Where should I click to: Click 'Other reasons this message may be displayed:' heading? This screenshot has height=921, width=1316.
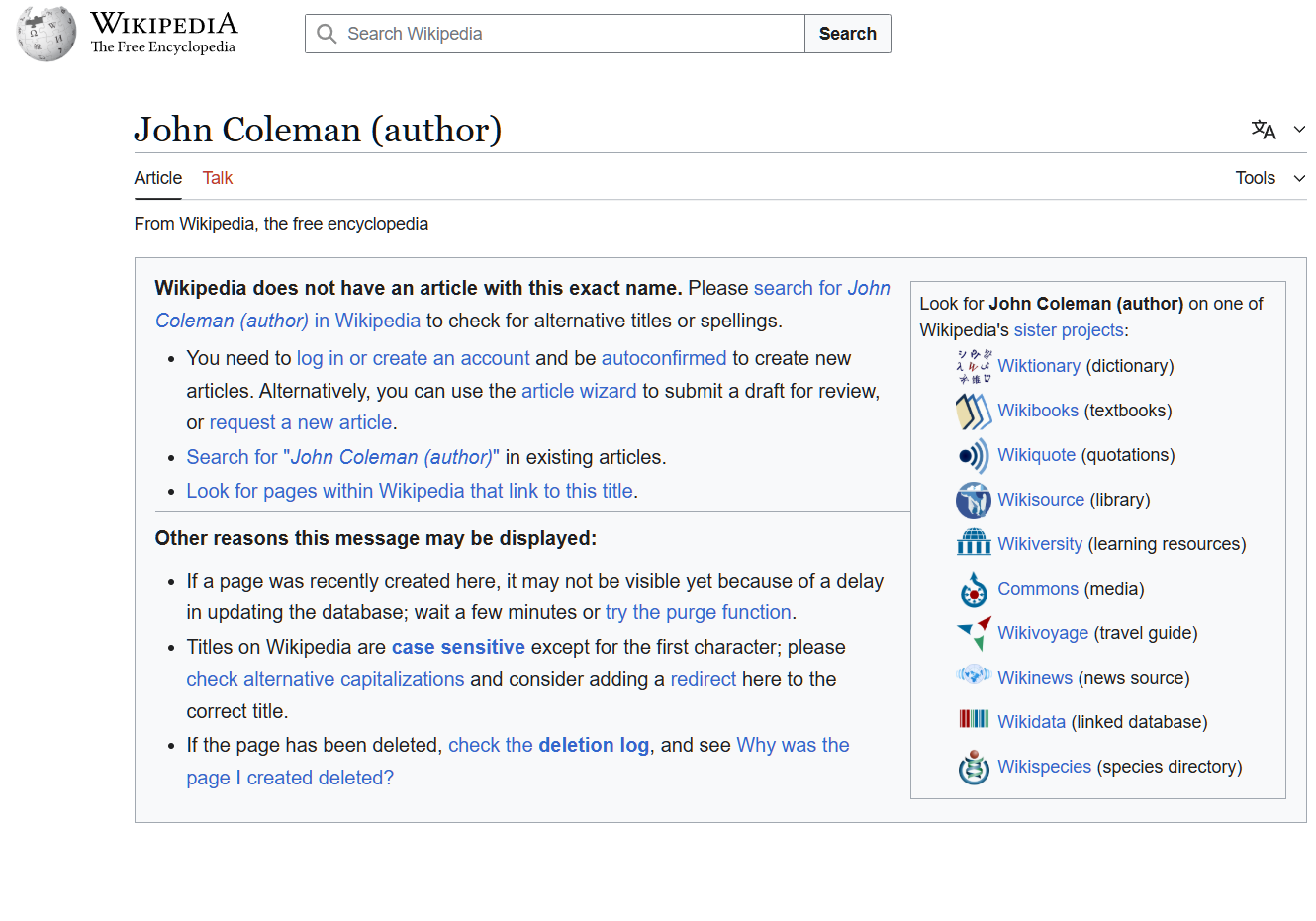pyautogui.click(x=376, y=538)
